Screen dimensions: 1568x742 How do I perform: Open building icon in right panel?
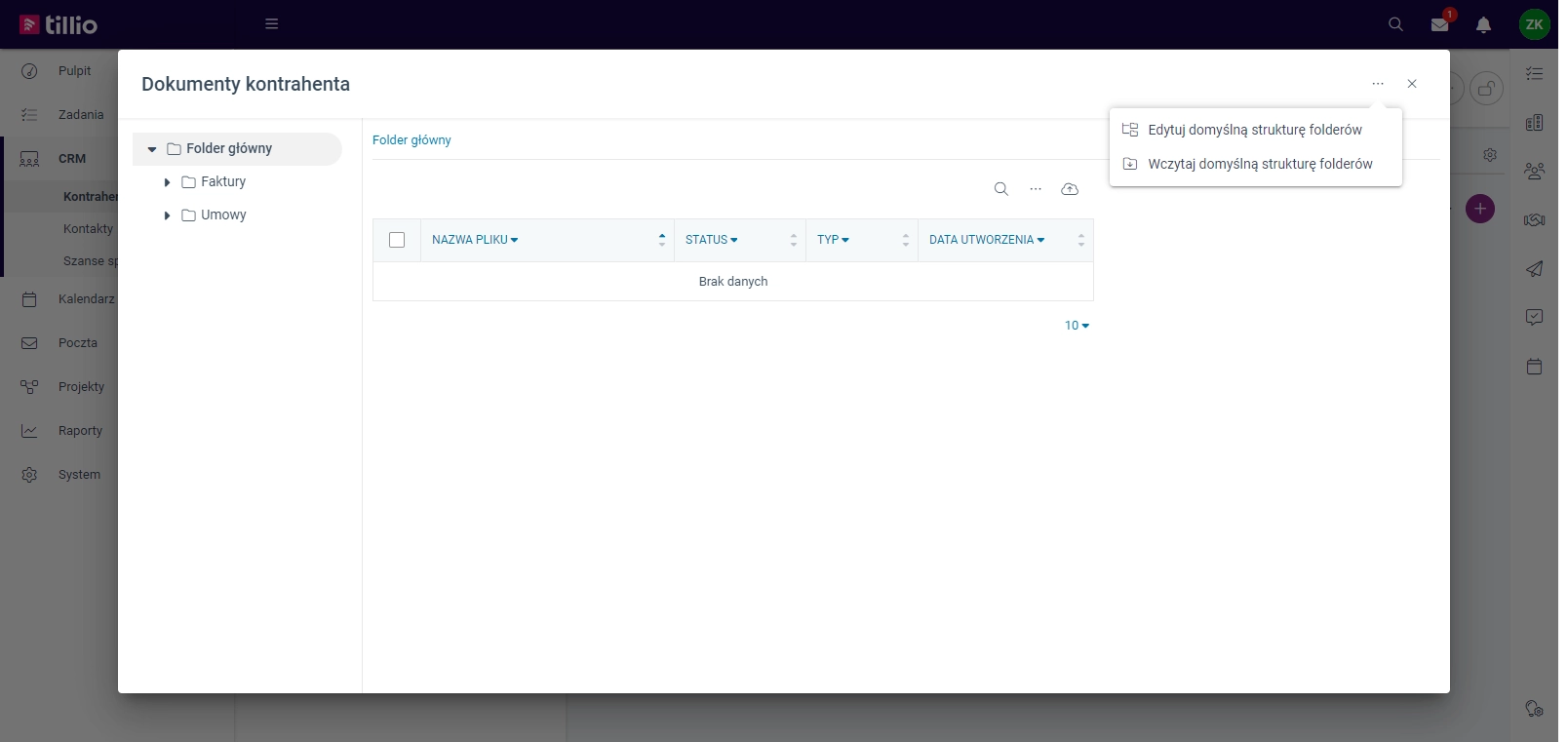1534,122
